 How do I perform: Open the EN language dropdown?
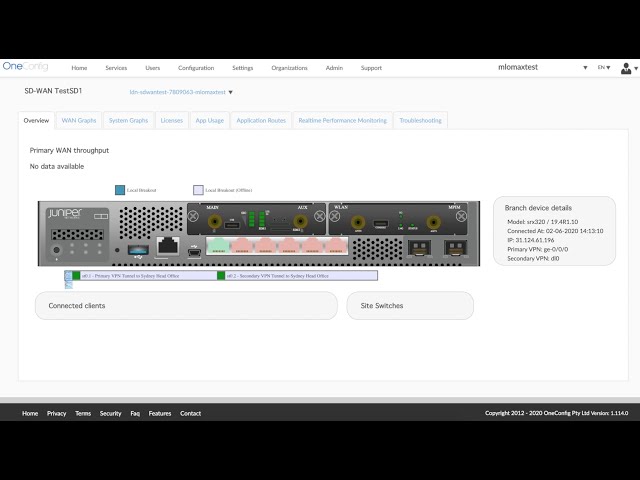pos(604,67)
